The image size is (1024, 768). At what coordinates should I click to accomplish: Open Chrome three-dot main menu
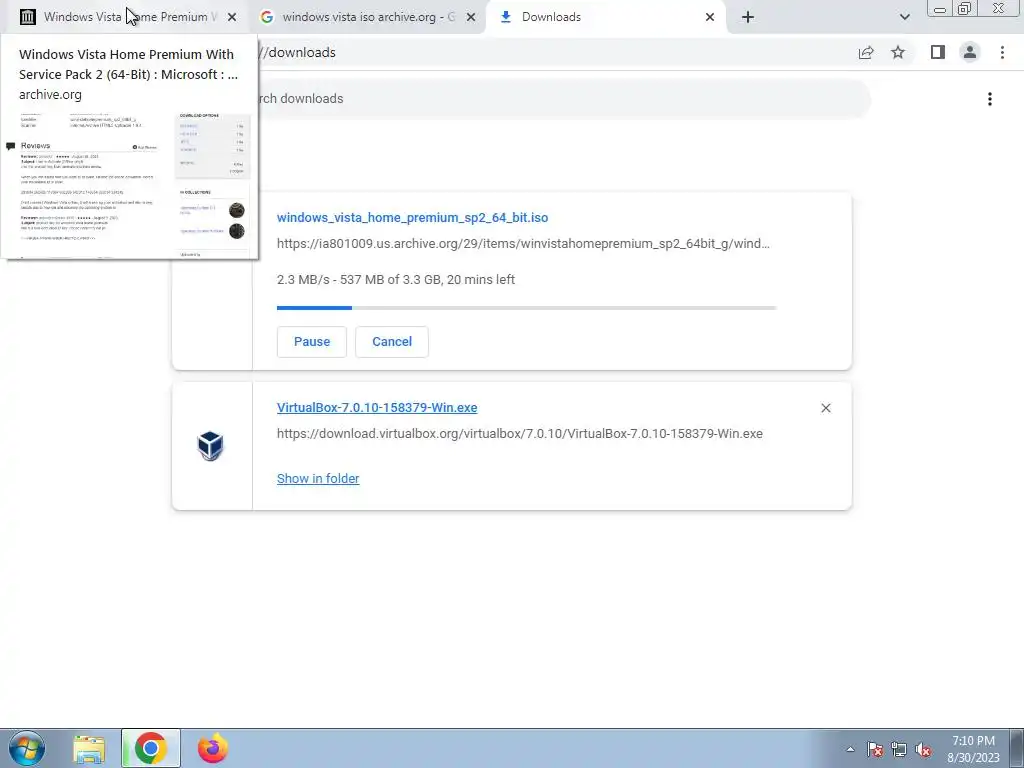click(x=1002, y=53)
